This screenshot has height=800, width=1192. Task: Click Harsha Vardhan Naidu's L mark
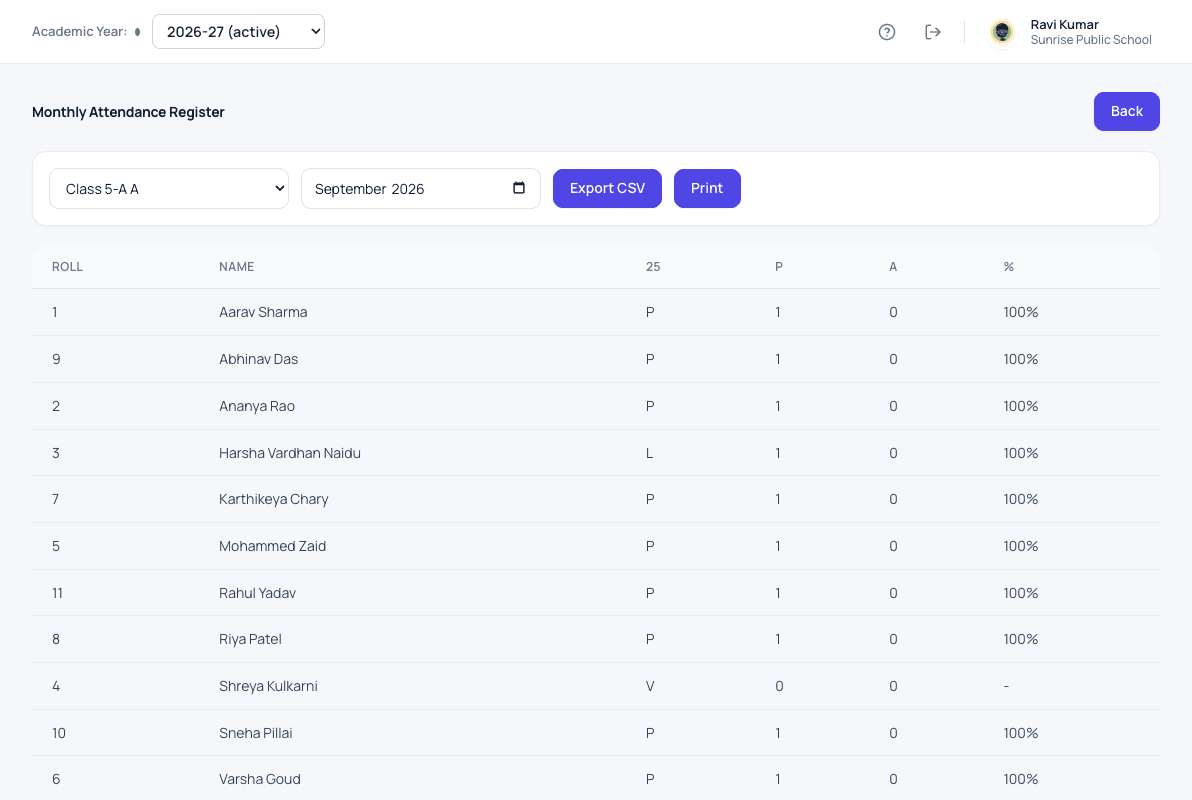649,453
